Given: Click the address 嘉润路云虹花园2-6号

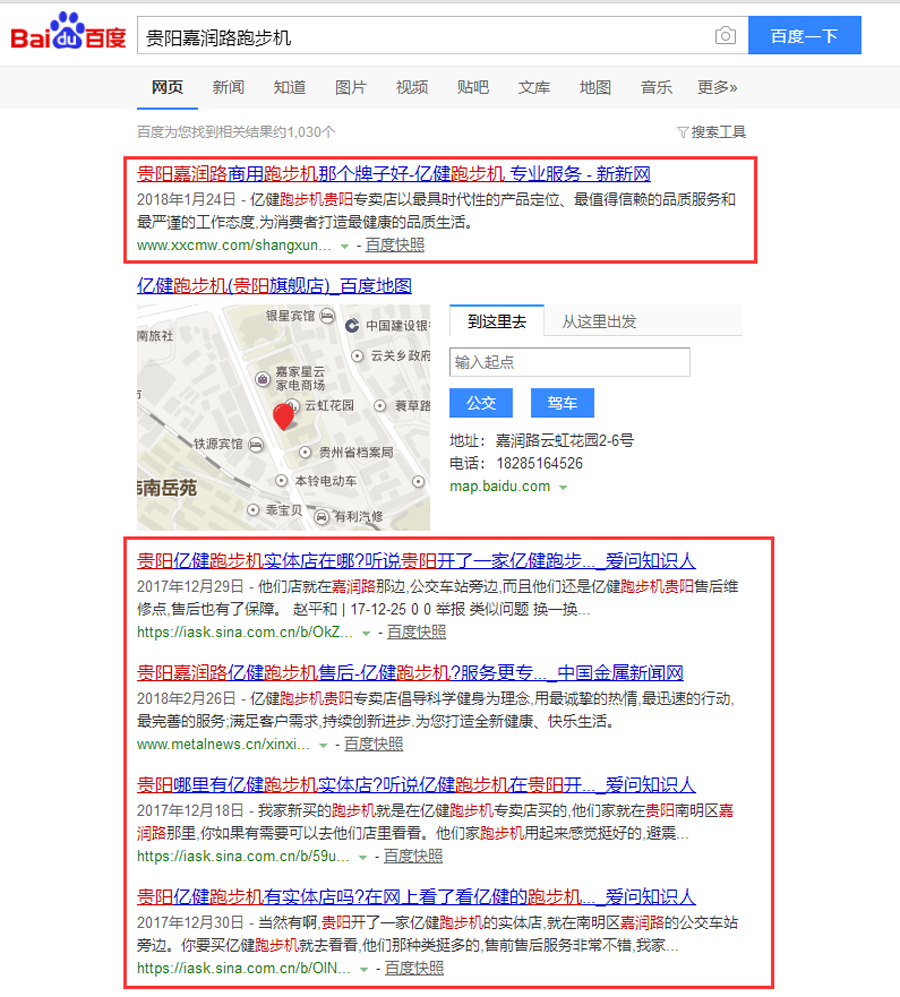Looking at the screenshot, I should pyautogui.click(x=565, y=440).
